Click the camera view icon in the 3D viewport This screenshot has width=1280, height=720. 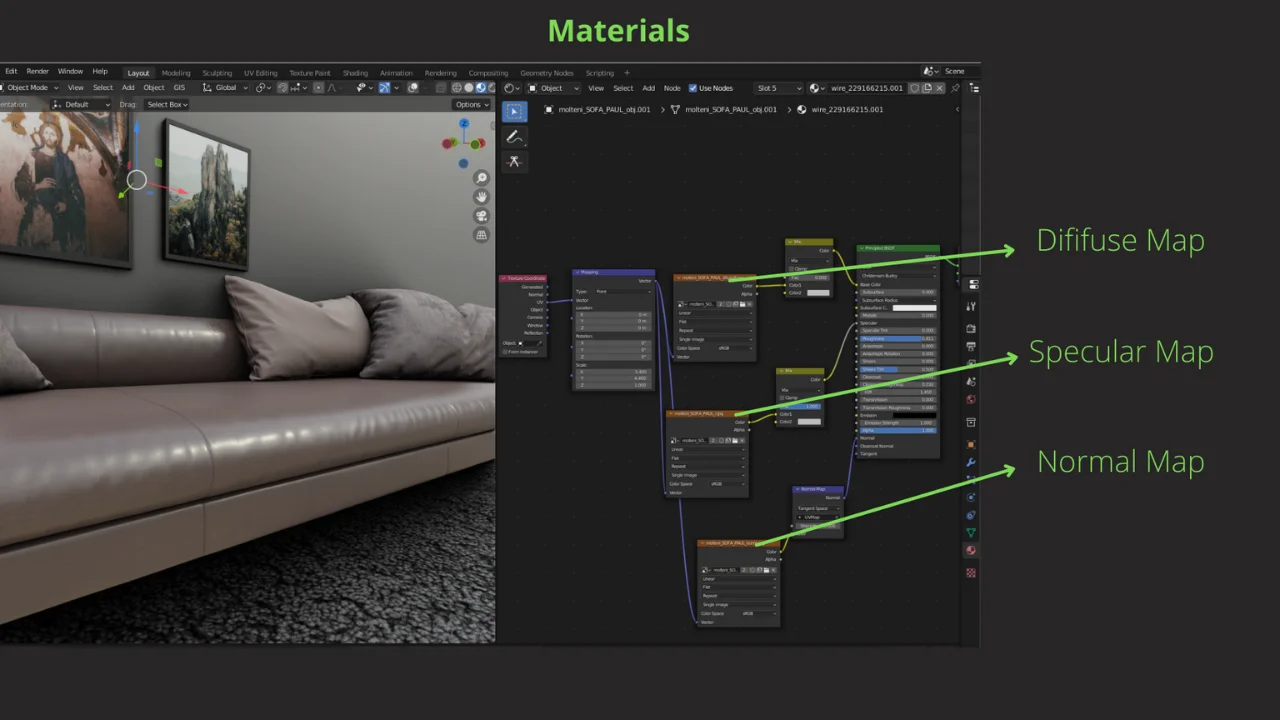481,215
